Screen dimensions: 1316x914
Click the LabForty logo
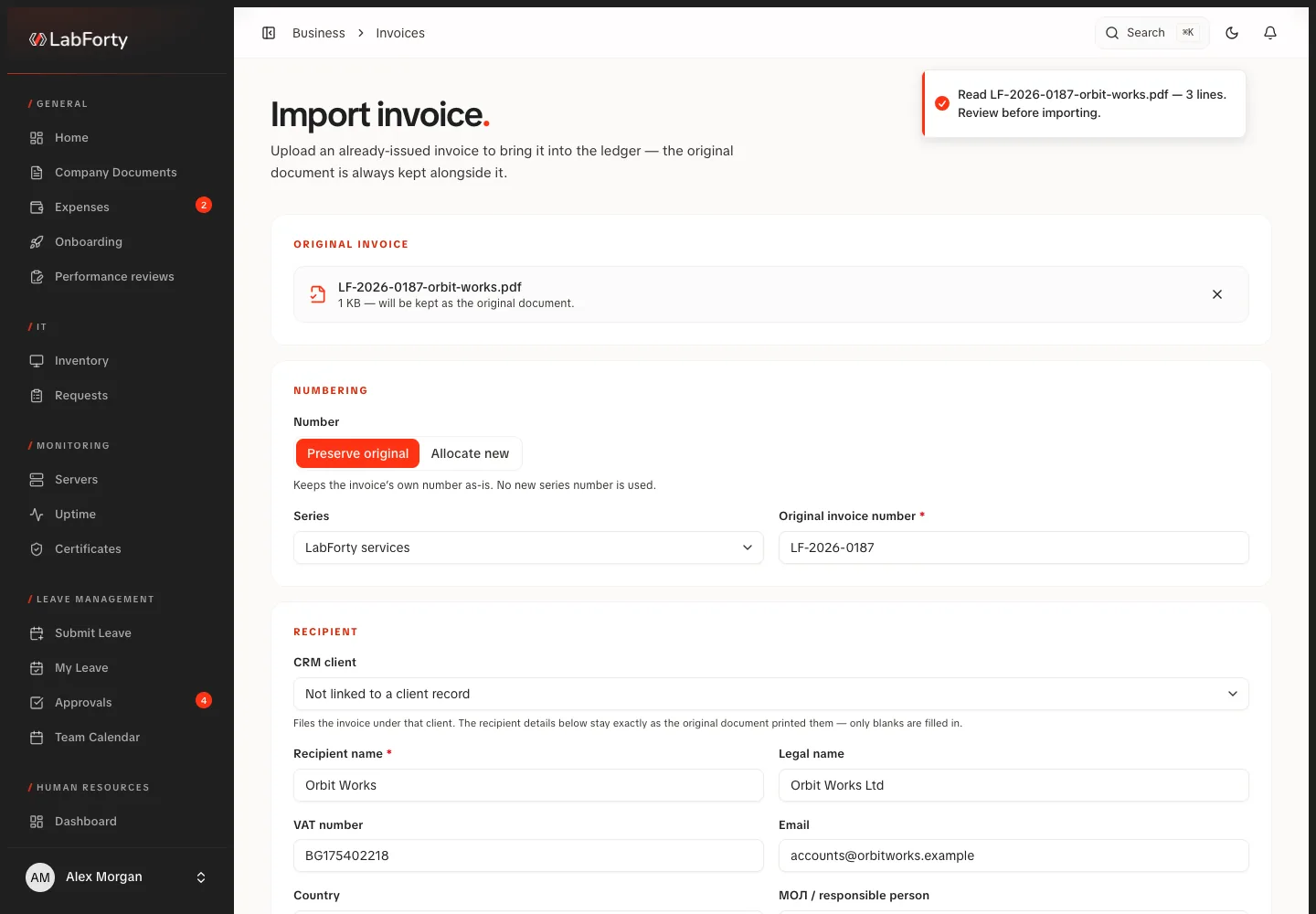(79, 39)
